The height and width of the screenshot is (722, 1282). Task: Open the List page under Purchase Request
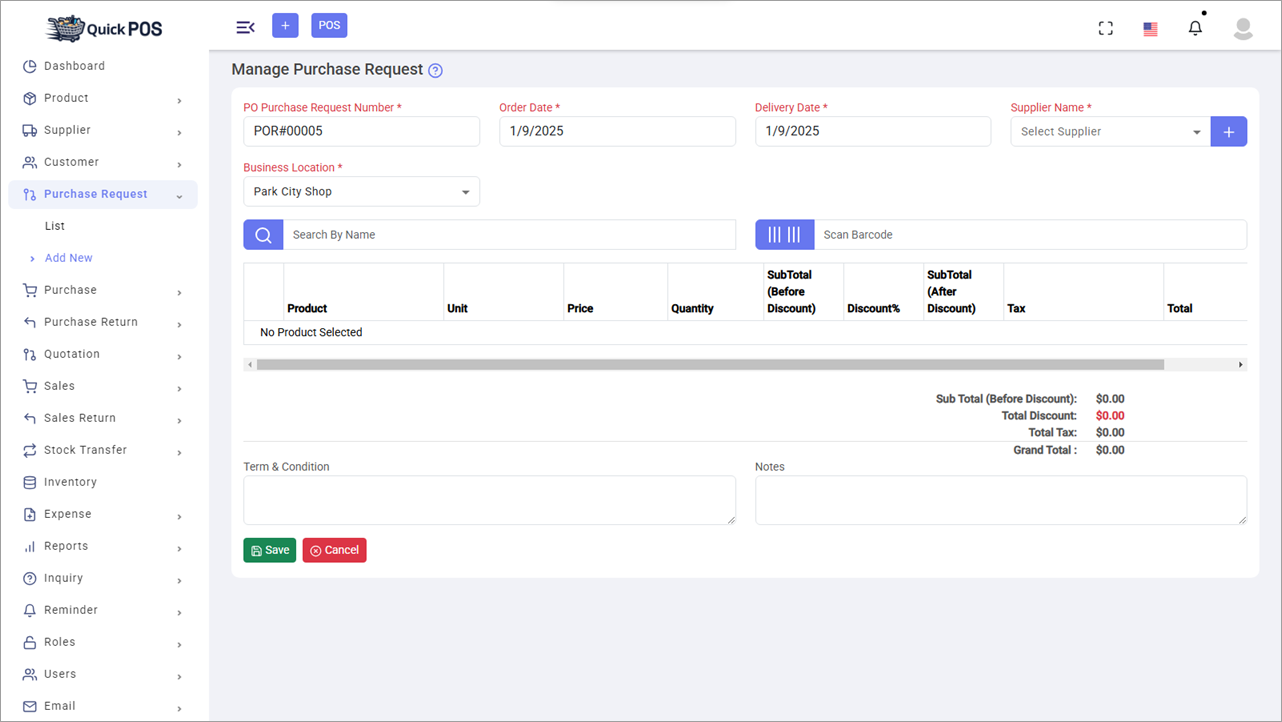click(54, 225)
